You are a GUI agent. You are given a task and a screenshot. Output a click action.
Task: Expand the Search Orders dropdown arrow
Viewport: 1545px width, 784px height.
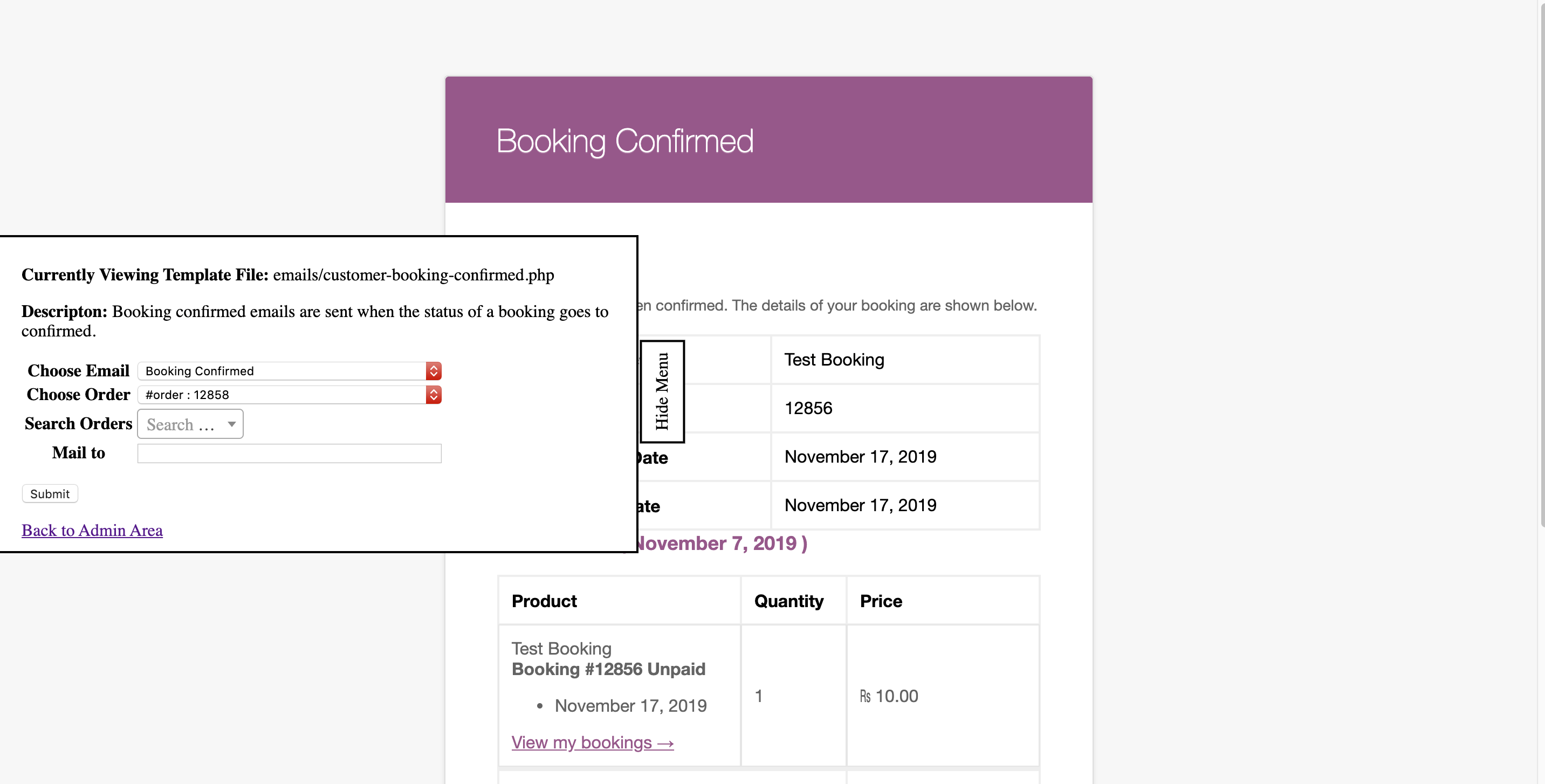click(x=231, y=424)
